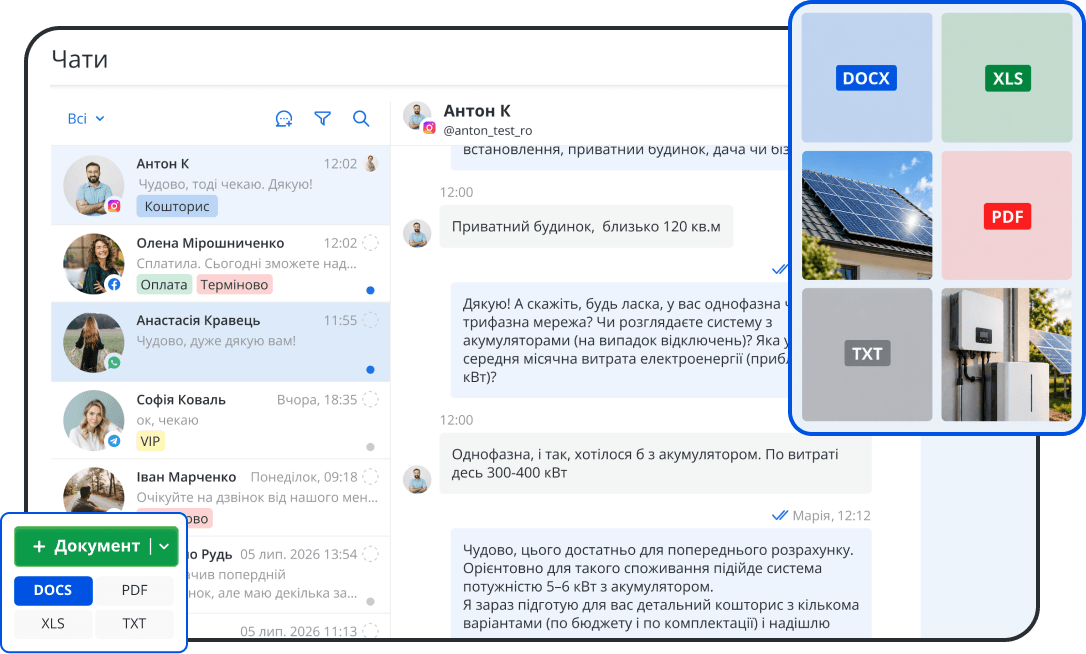Select the DOCS format option
Screen dimensions: 1086x654
point(53,590)
